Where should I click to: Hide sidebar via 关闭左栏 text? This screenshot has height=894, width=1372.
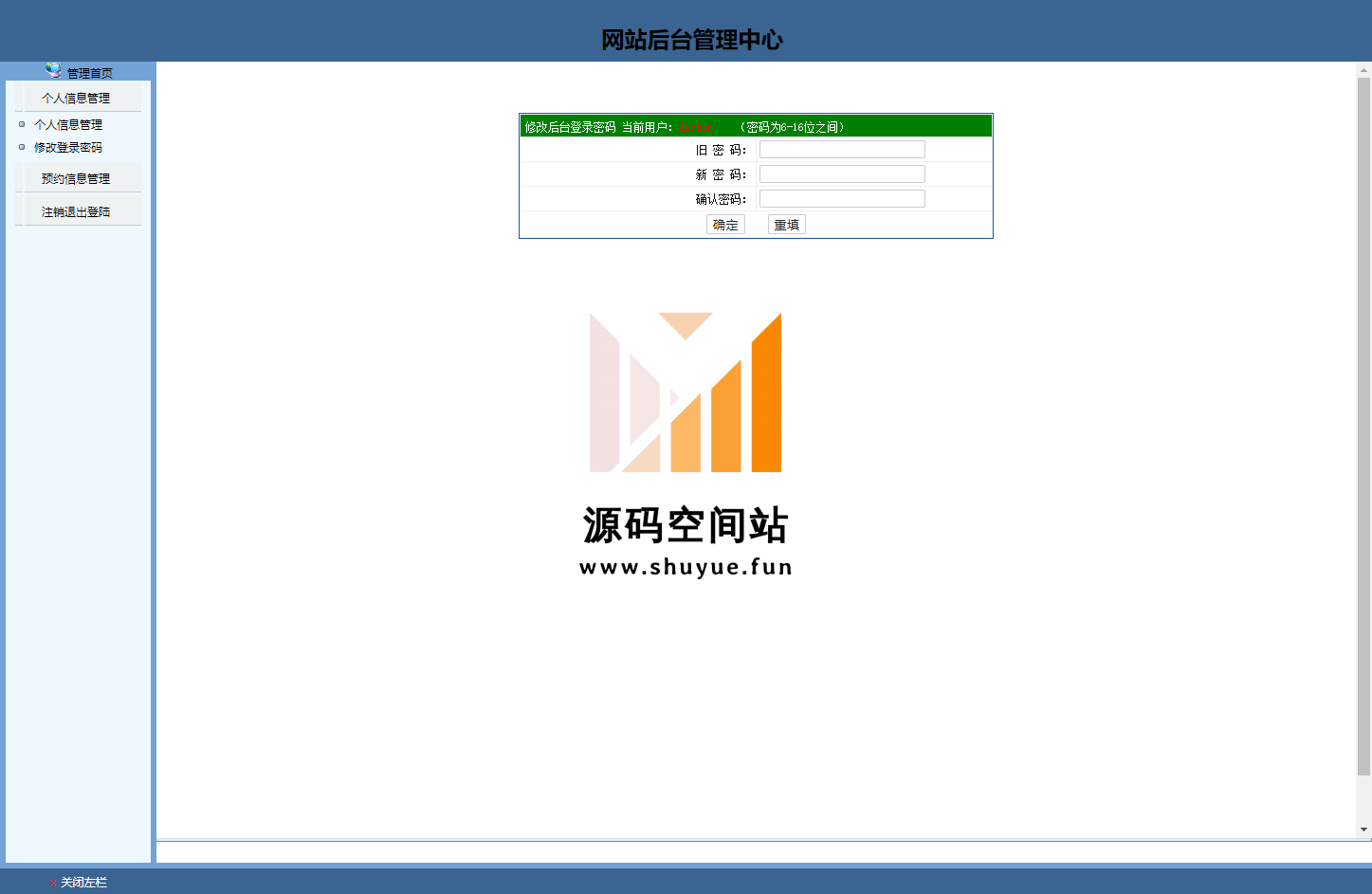(84, 883)
